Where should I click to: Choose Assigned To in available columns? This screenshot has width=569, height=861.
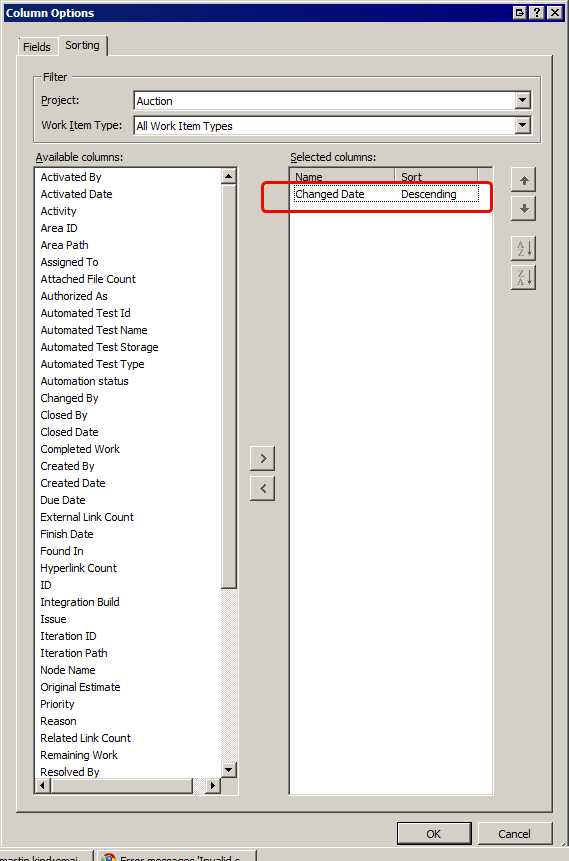click(69, 262)
